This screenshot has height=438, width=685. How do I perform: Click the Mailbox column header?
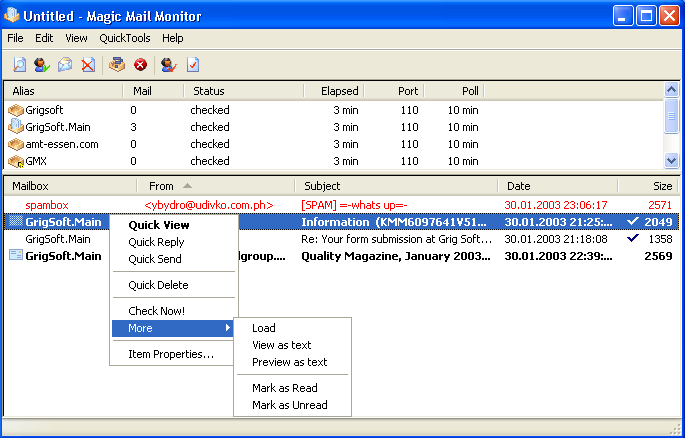[x=70, y=186]
